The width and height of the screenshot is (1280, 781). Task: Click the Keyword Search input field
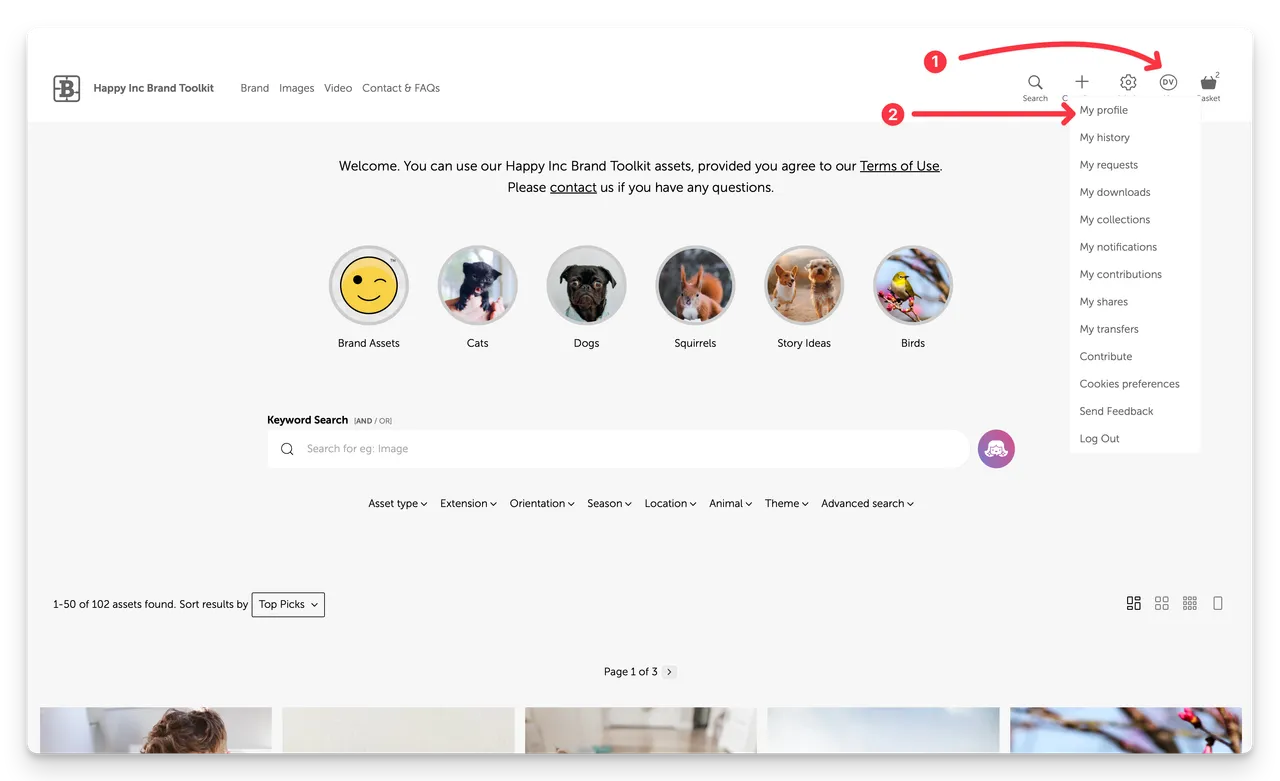pos(620,449)
